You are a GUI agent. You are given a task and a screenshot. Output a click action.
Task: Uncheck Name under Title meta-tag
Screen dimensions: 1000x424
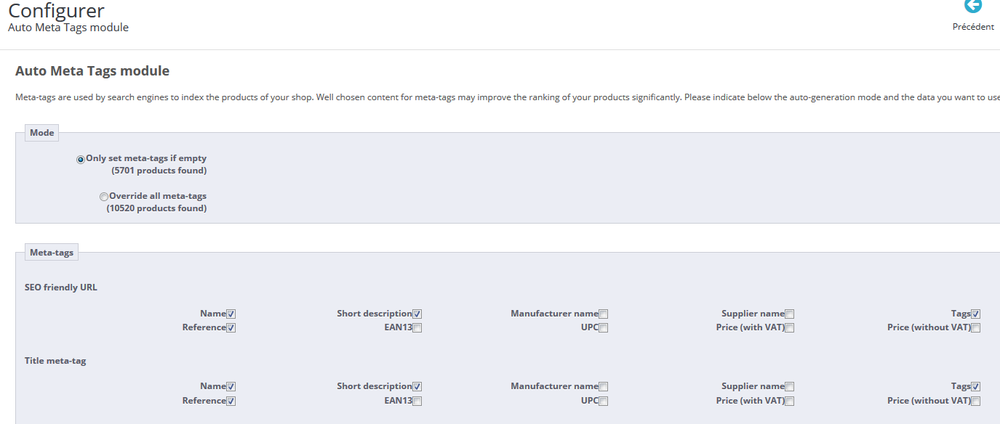tap(231, 387)
